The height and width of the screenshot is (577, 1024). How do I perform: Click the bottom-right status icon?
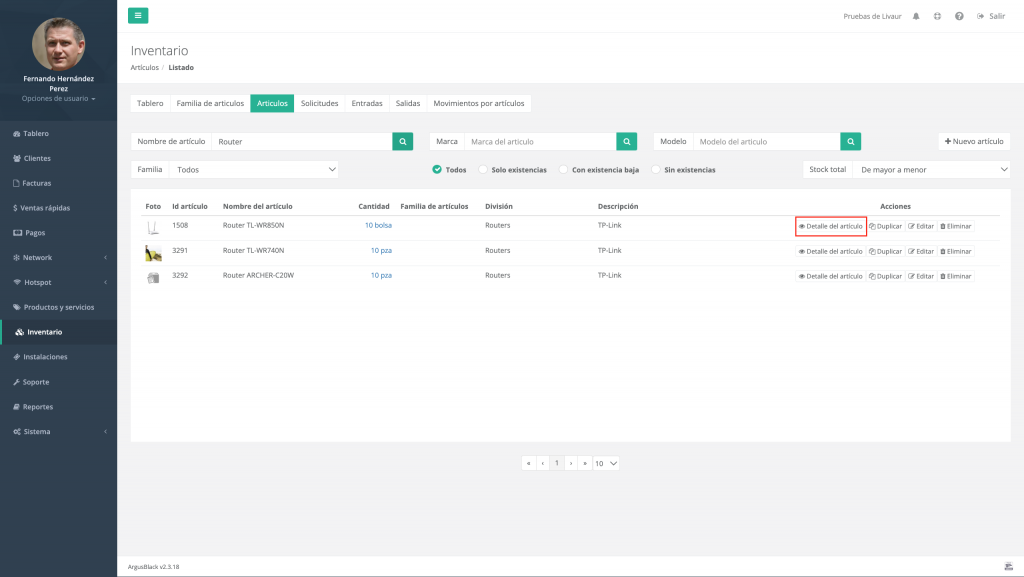point(1008,566)
